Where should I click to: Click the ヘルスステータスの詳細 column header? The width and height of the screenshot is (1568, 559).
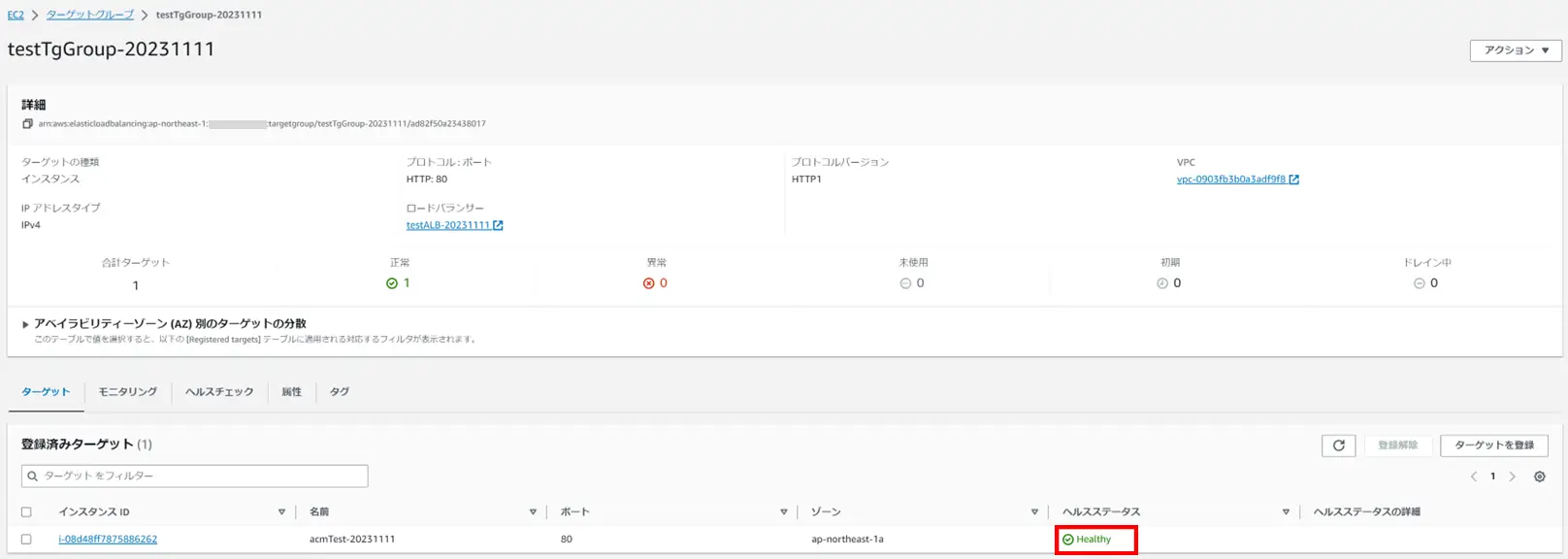(1367, 512)
